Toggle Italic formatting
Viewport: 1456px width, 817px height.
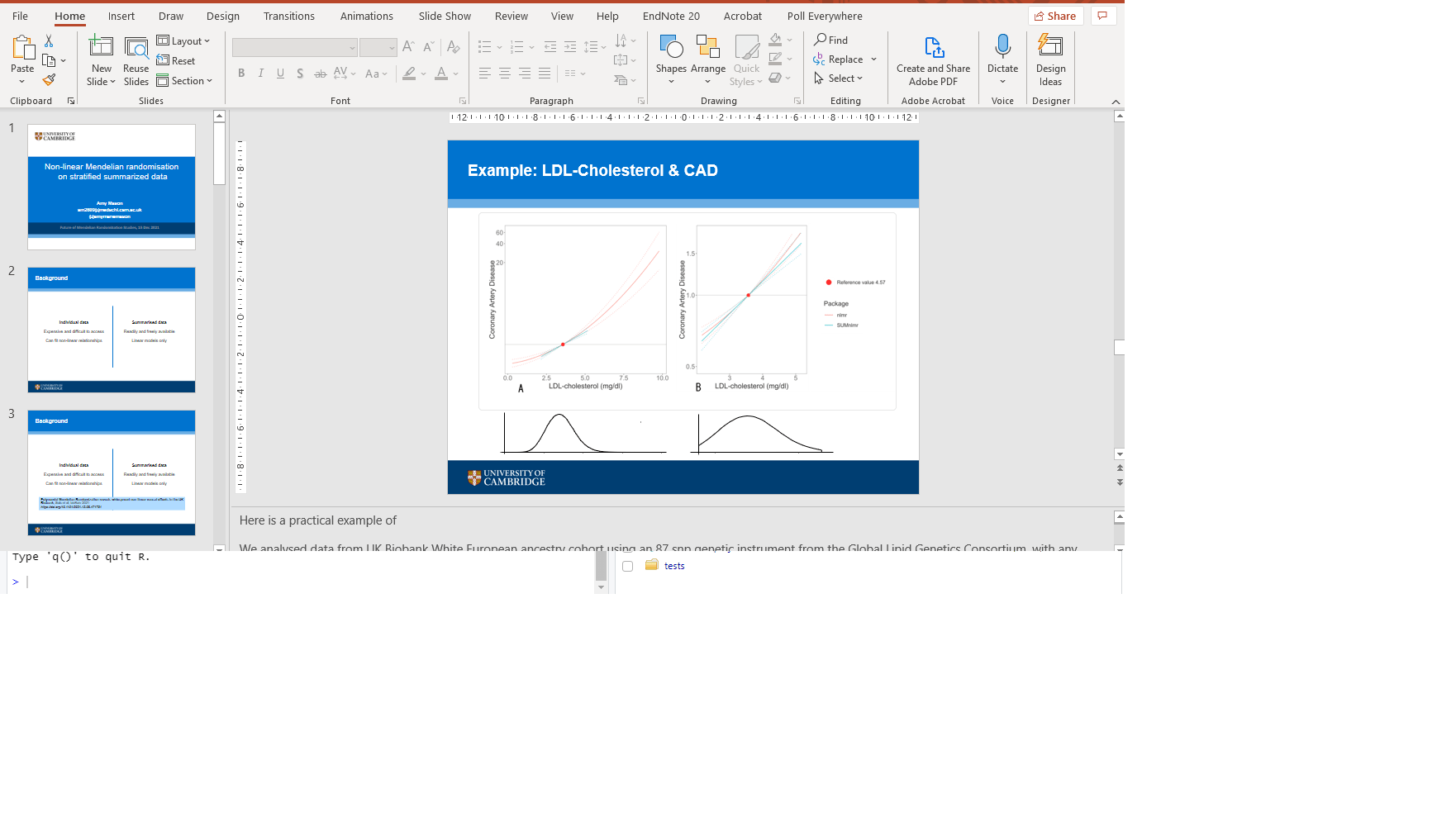(x=261, y=74)
